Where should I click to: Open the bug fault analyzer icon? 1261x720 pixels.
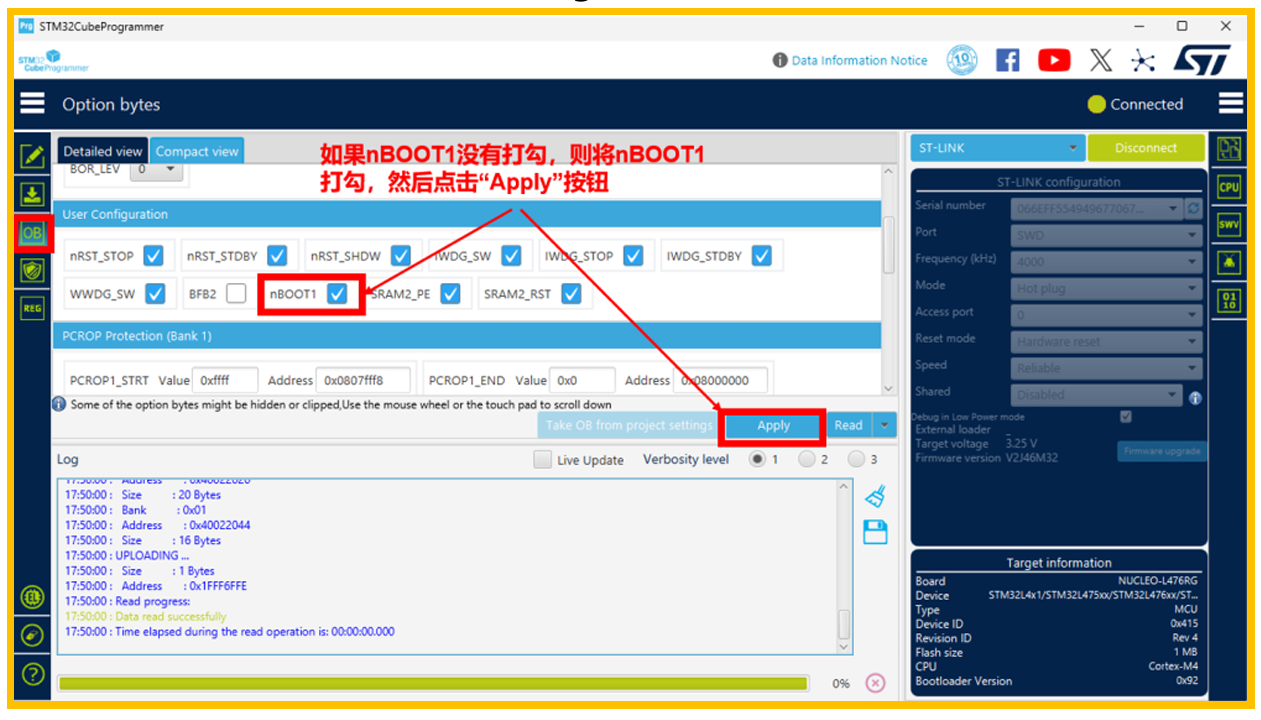click(x=1229, y=263)
